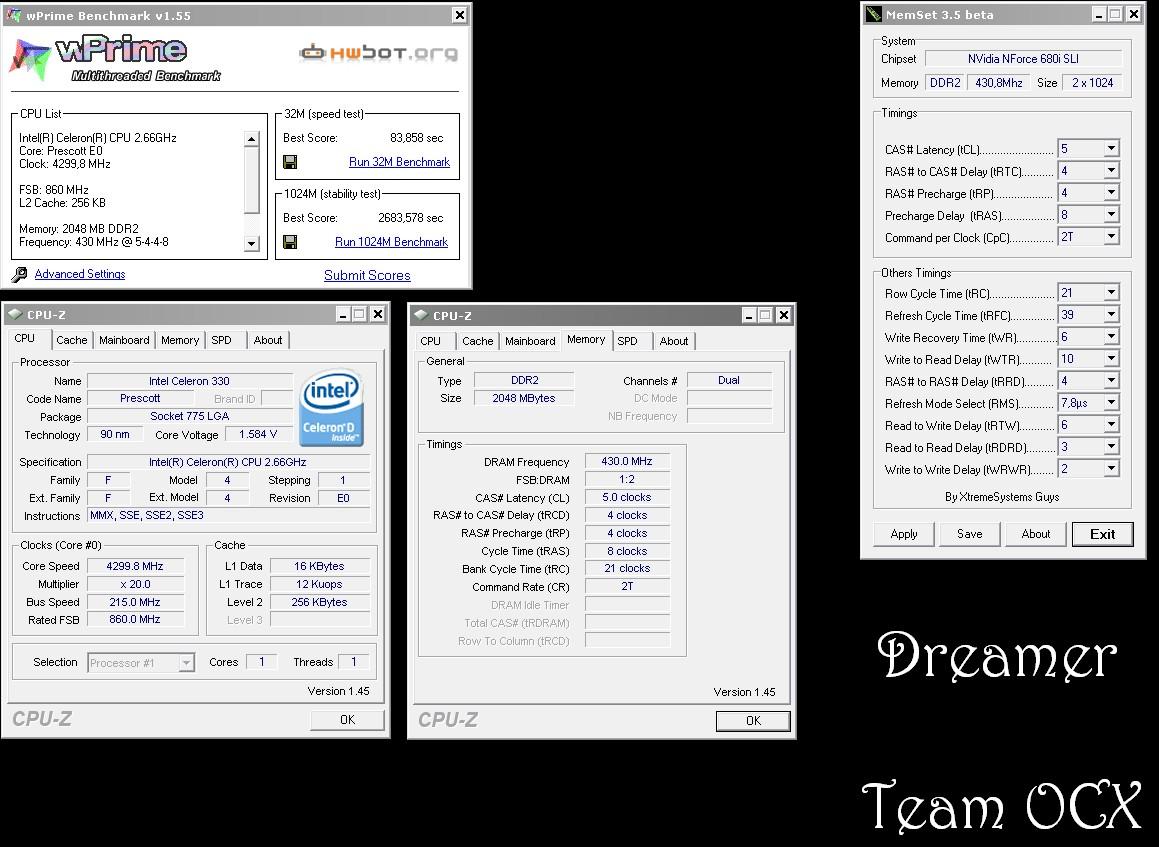Click scroll down arrow in CPU List
This screenshot has height=847, width=1159.
pyautogui.click(x=251, y=243)
